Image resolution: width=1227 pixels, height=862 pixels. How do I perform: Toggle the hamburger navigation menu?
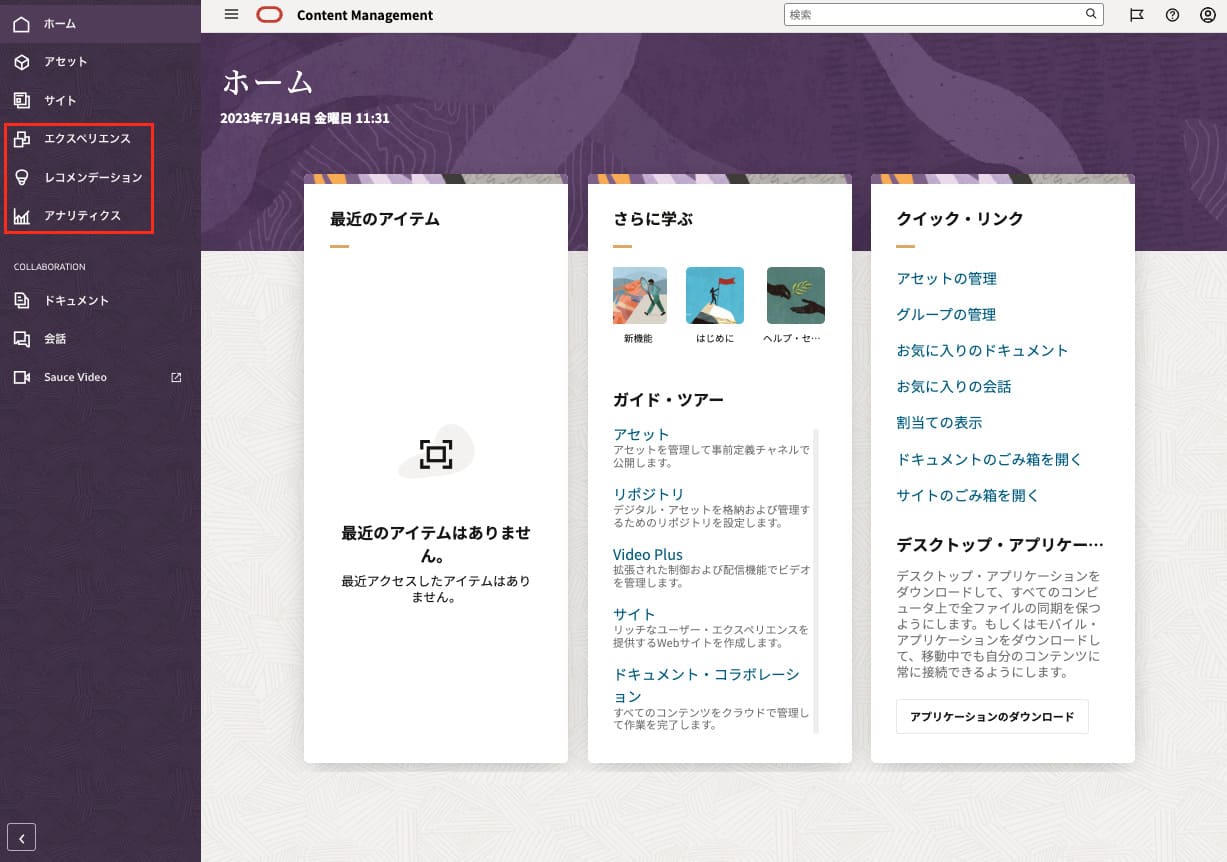pos(231,15)
